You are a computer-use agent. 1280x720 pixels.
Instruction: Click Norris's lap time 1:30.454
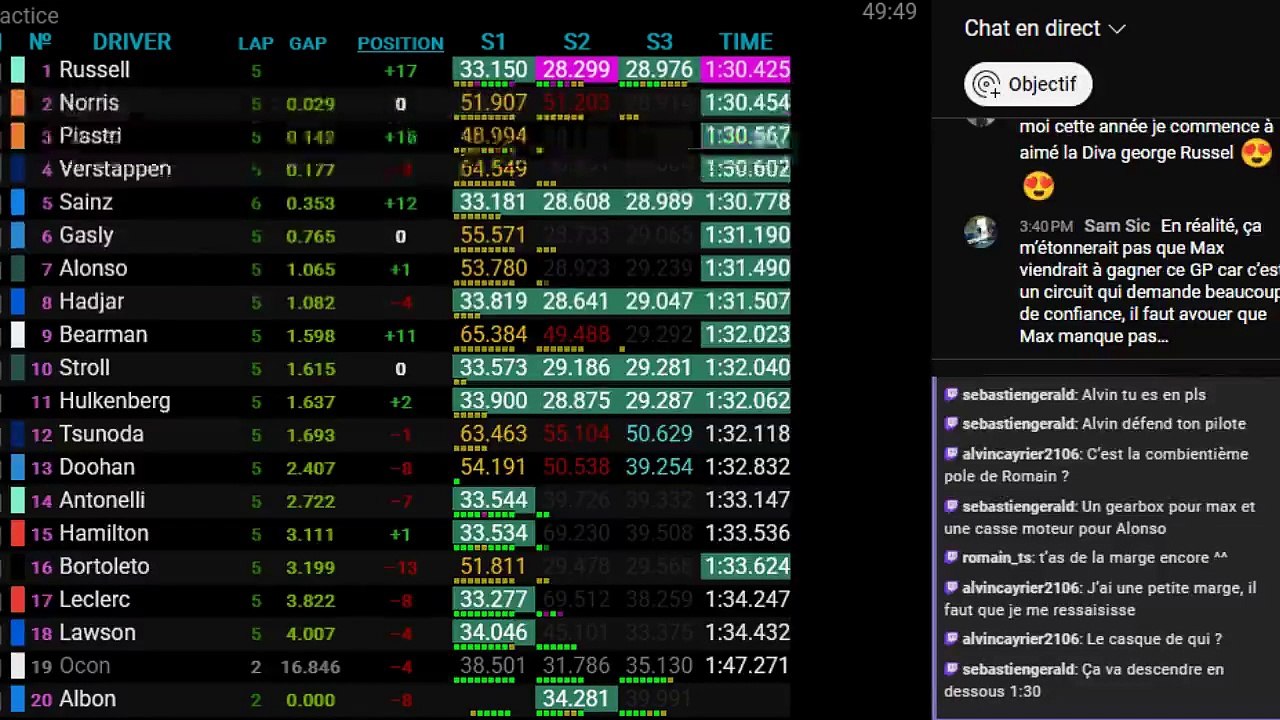coord(746,103)
